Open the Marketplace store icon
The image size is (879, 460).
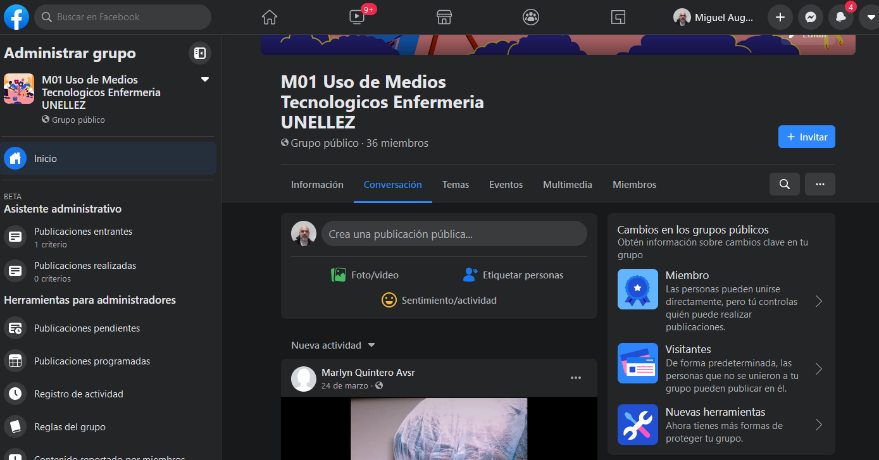click(444, 17)
